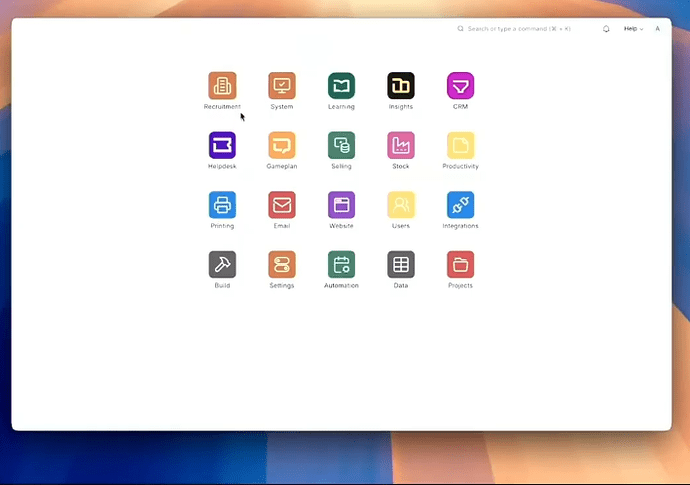The image size is (690, 485).
Task: Open the notifications bell
Action: click(x=606, y=29)
